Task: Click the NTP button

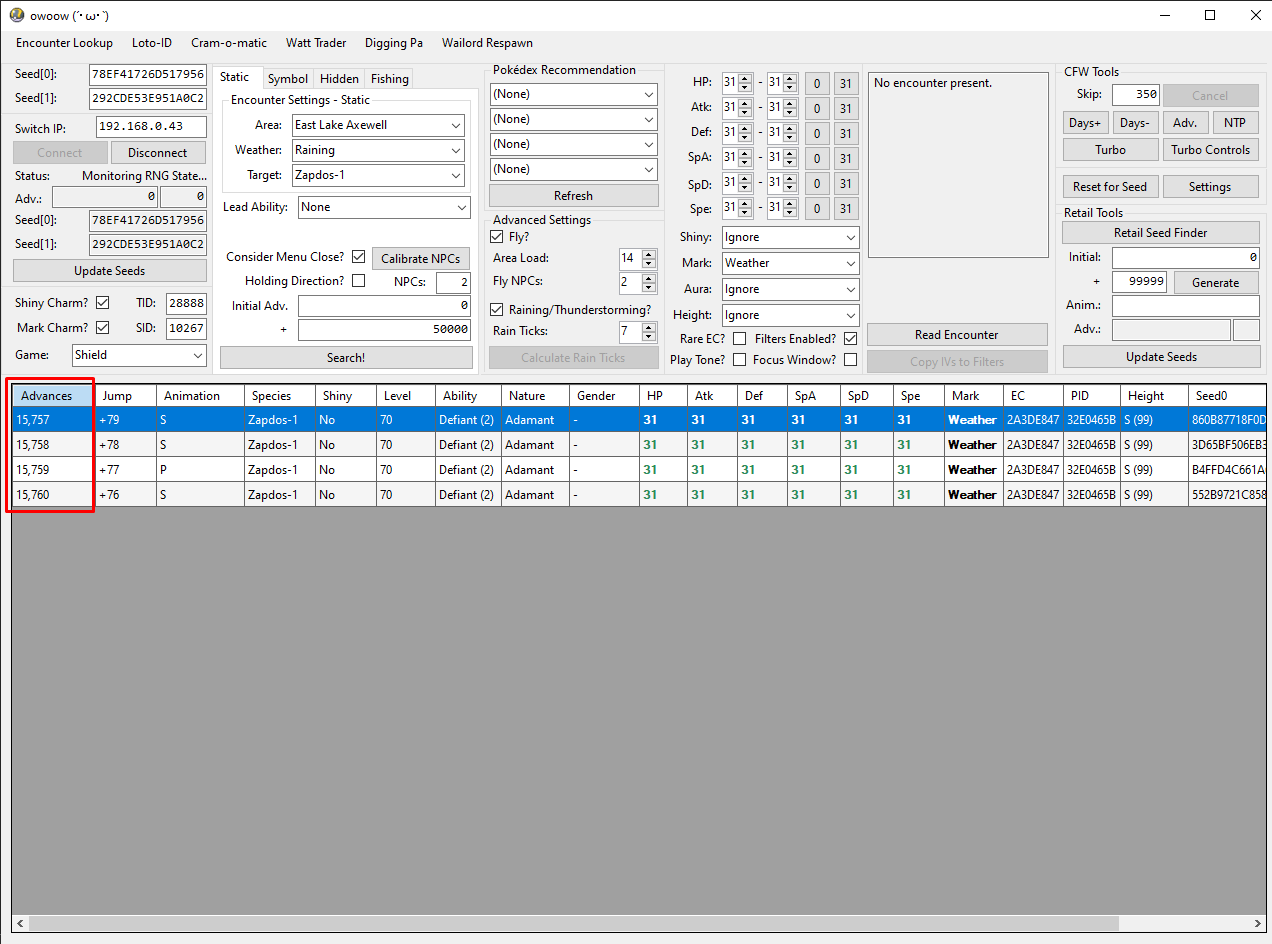Action: pos(1235,123)
